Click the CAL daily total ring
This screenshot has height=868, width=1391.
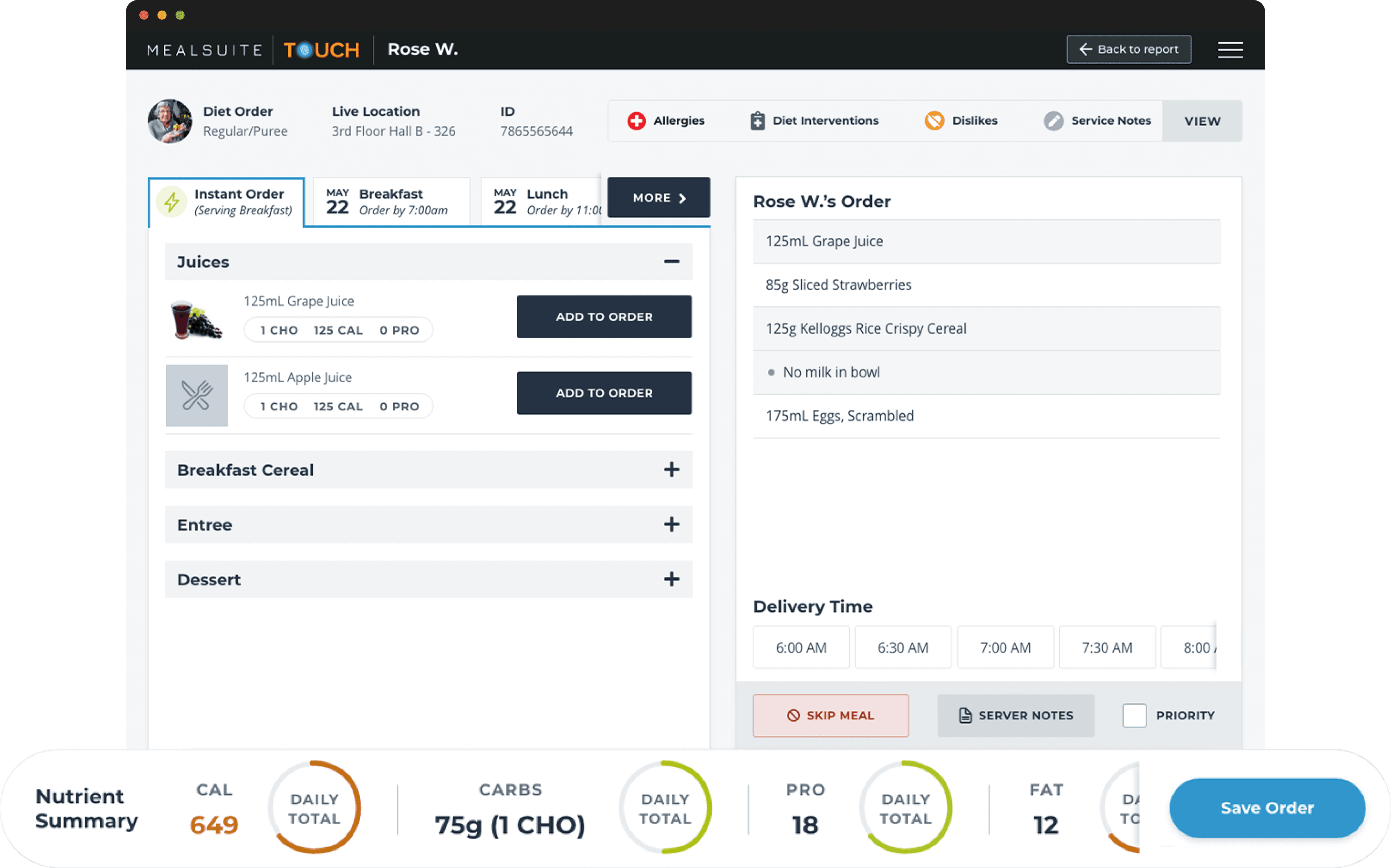(314, 808)
